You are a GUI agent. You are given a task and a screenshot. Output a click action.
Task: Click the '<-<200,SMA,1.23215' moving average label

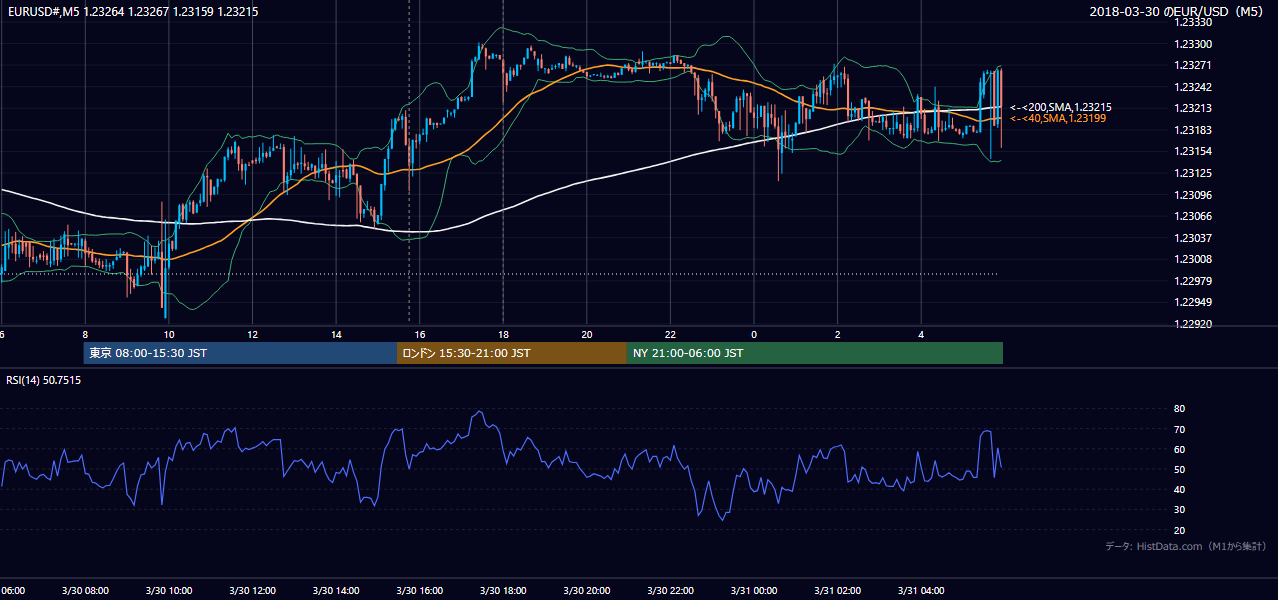click(1061, 107)
